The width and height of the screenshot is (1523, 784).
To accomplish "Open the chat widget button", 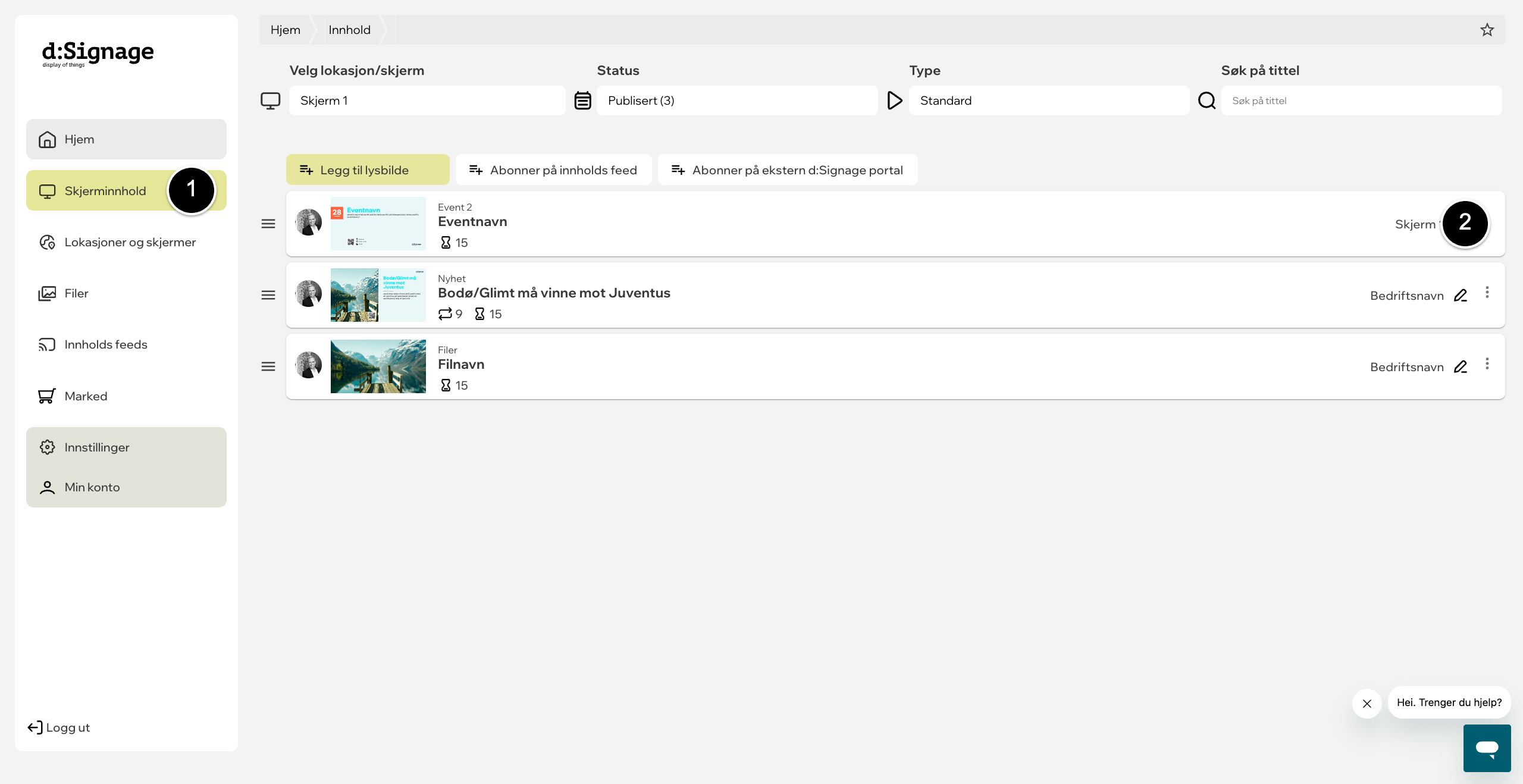I will tap(1487, 748).
